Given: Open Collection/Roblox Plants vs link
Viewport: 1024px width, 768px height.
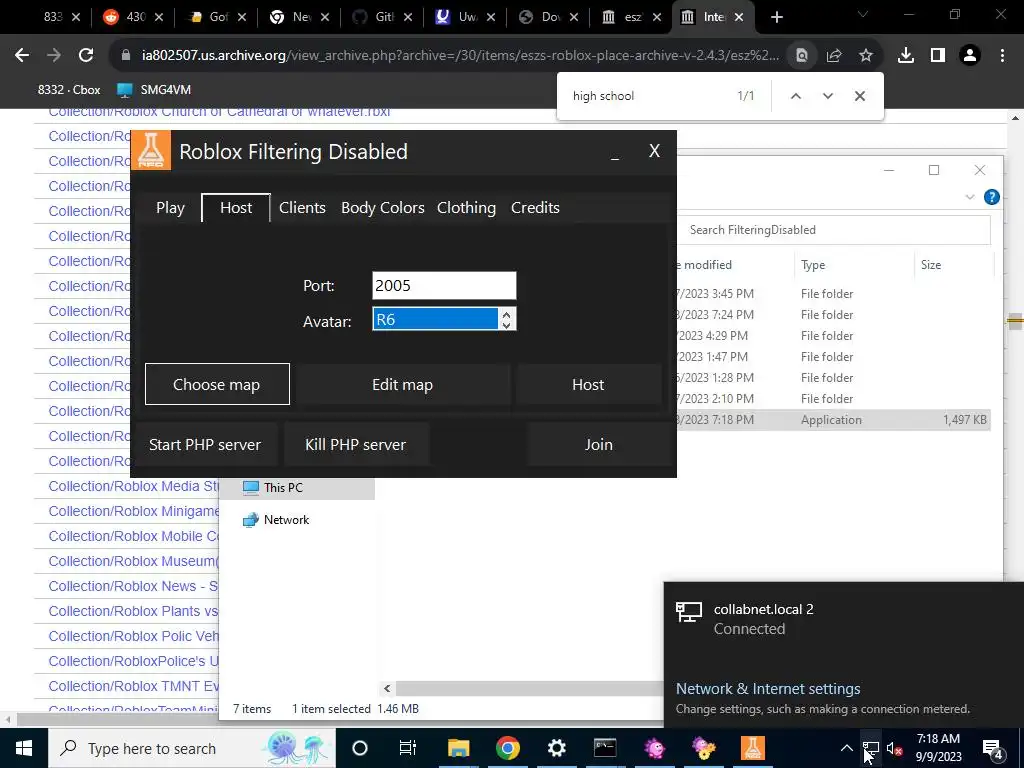Looking at the screenshot, I should pyautogui.click(x=133, y=611).
